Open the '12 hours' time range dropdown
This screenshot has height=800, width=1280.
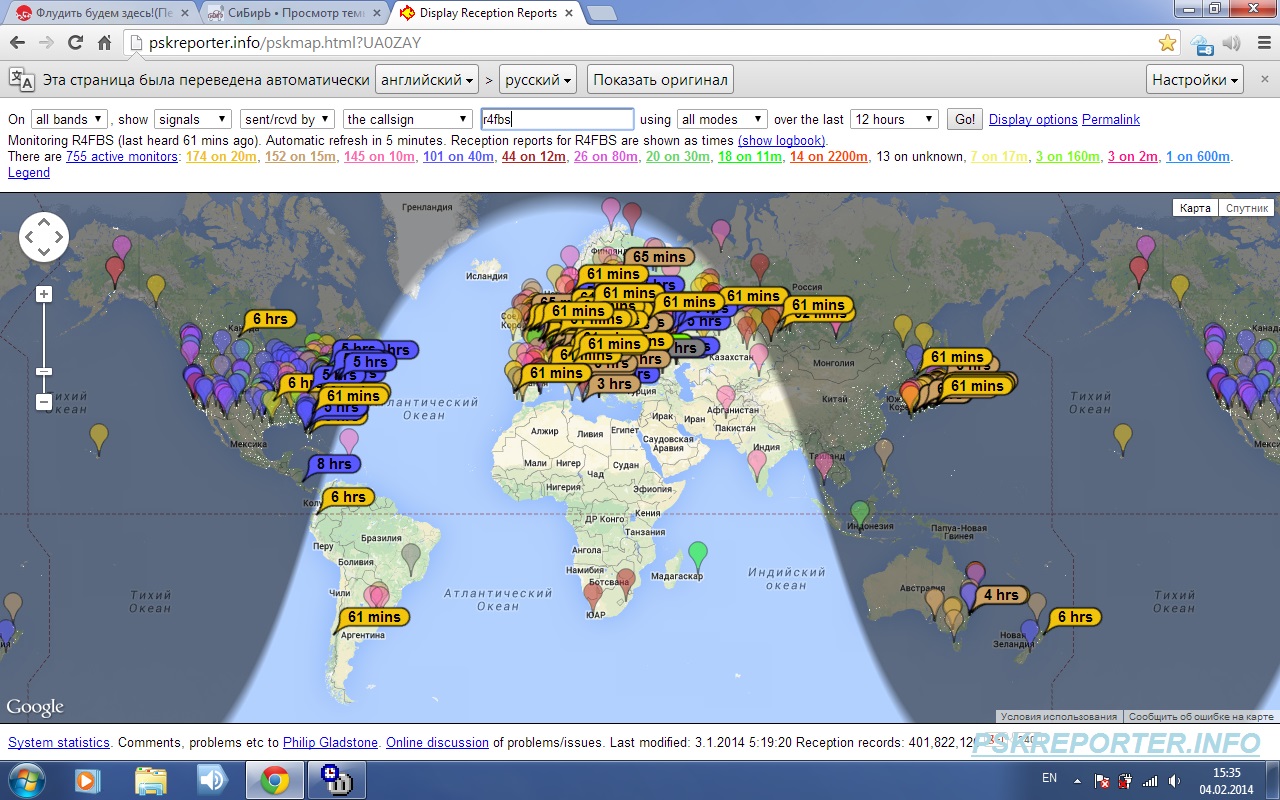point(894,119)
